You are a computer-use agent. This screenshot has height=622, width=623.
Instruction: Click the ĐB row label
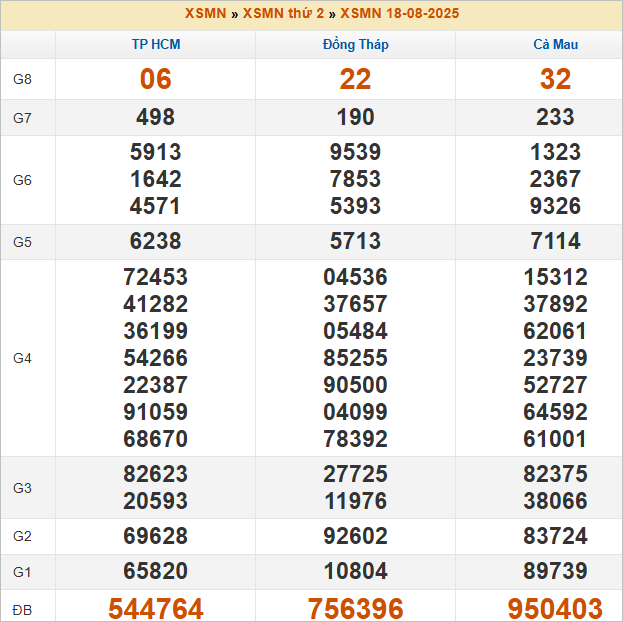tap(23, 609)
